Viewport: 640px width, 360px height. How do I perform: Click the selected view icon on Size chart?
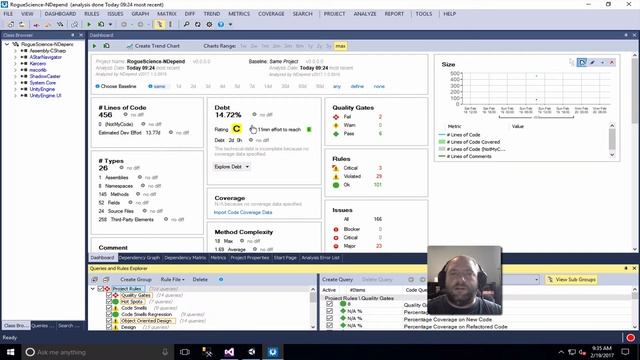tap(582, 62)
